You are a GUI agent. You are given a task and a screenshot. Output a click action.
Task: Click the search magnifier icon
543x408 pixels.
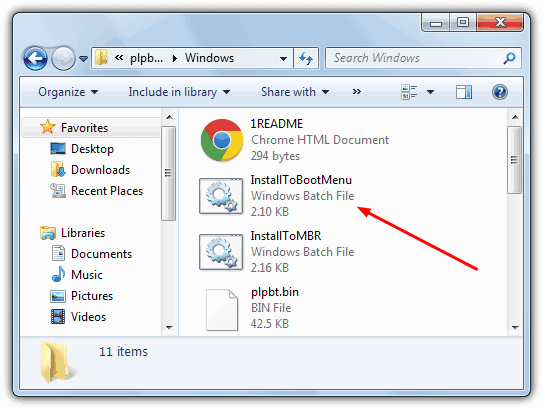click(x=509, y=58)
